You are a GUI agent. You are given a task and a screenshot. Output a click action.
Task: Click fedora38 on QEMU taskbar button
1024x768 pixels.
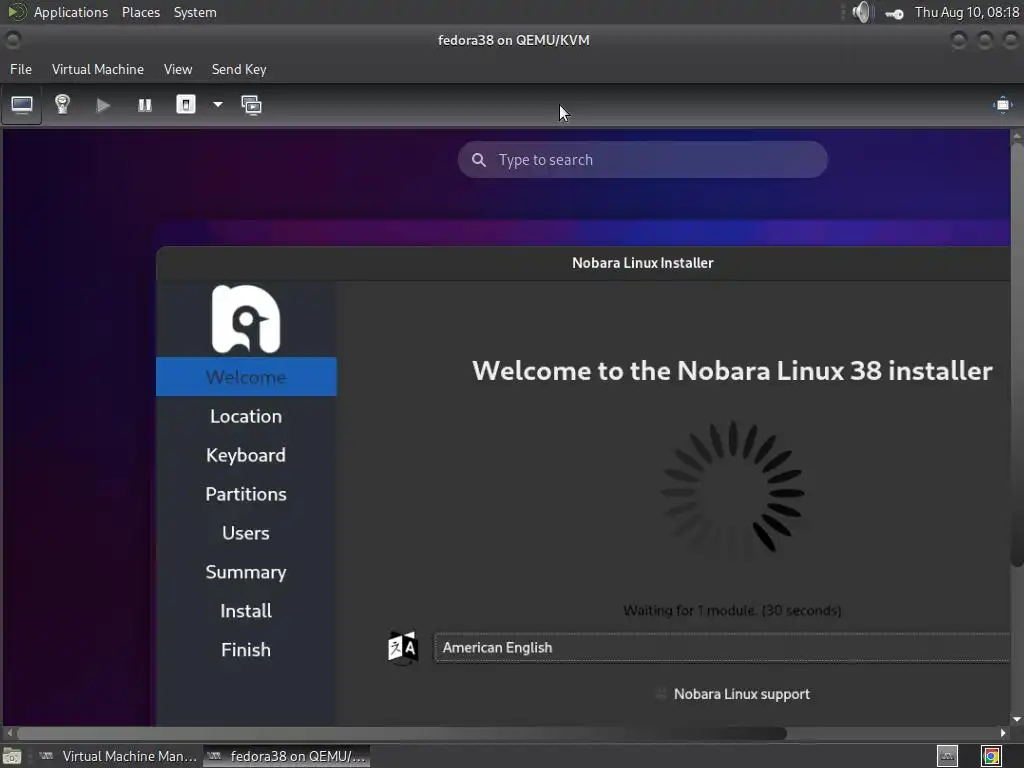coord(287,756)
